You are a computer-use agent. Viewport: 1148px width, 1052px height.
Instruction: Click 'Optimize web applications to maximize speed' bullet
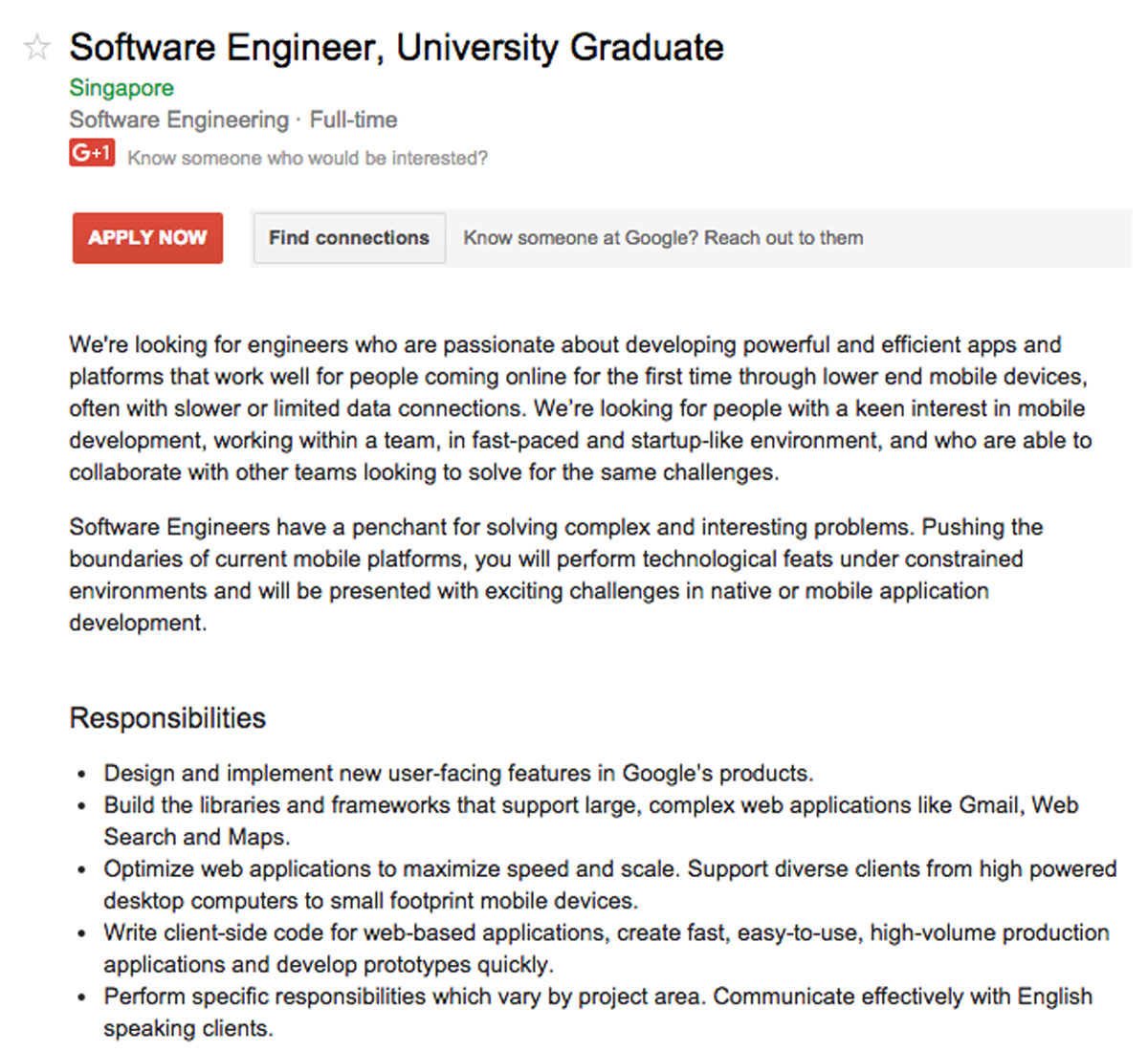(609, 869)
